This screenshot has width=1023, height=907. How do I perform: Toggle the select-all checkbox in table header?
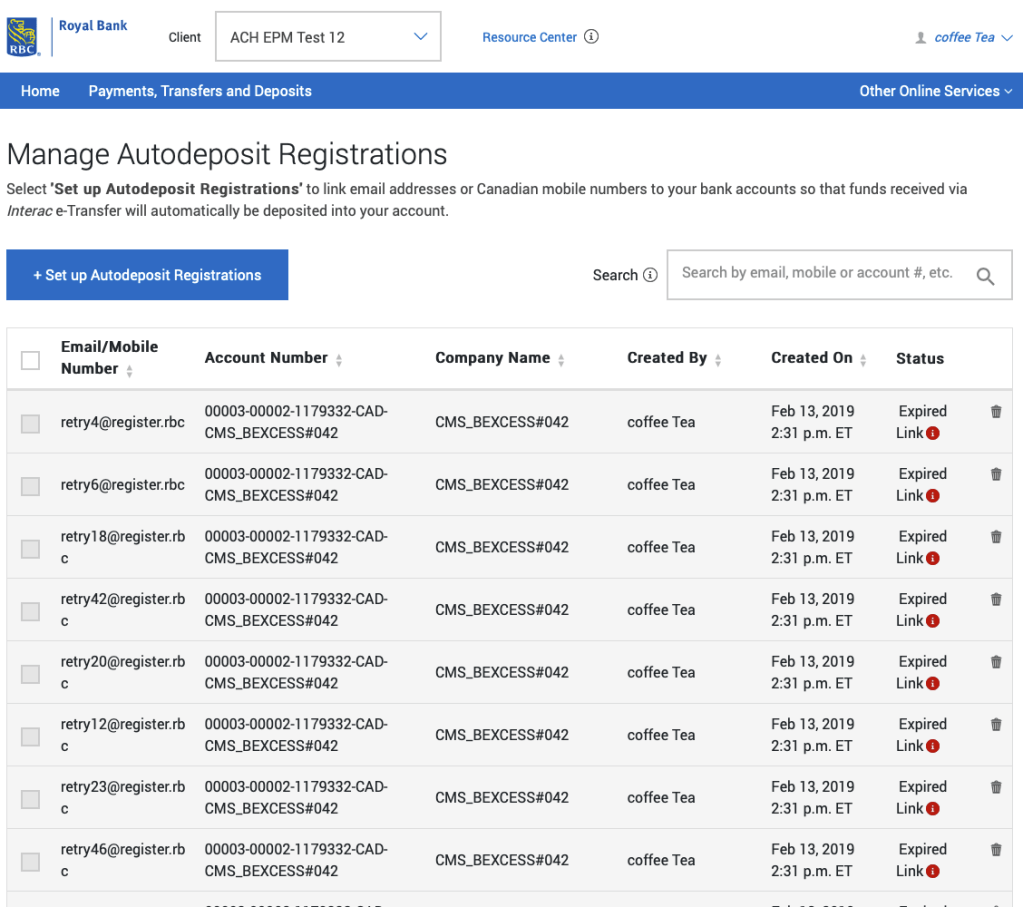[x=31, y=360]
